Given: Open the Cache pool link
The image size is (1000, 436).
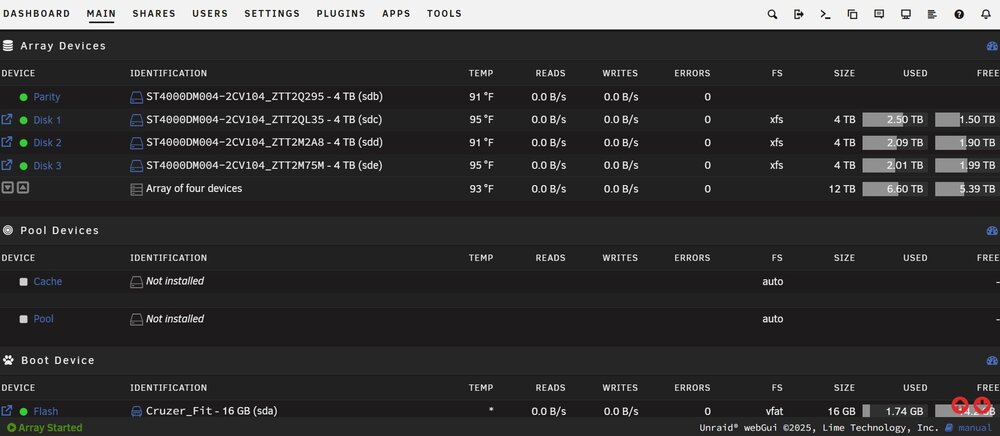Looking at the screenshot, I should pos(48,282).
